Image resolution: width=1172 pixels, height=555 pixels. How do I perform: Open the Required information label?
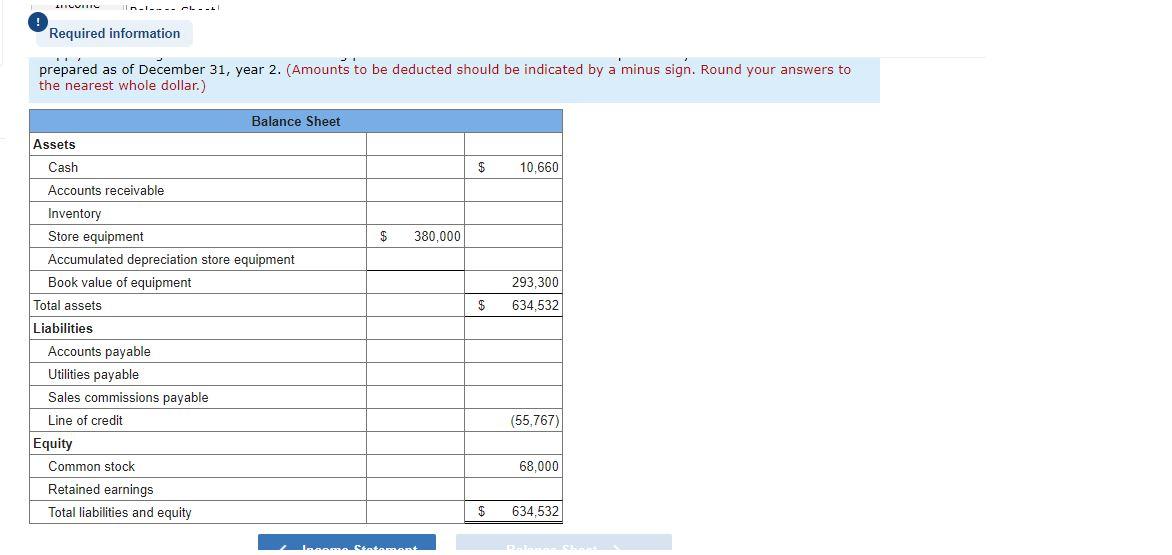[114, 34]
